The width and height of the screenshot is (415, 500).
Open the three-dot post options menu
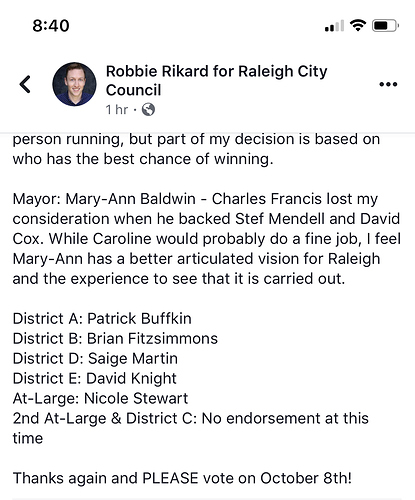click(x=388, y=84)
